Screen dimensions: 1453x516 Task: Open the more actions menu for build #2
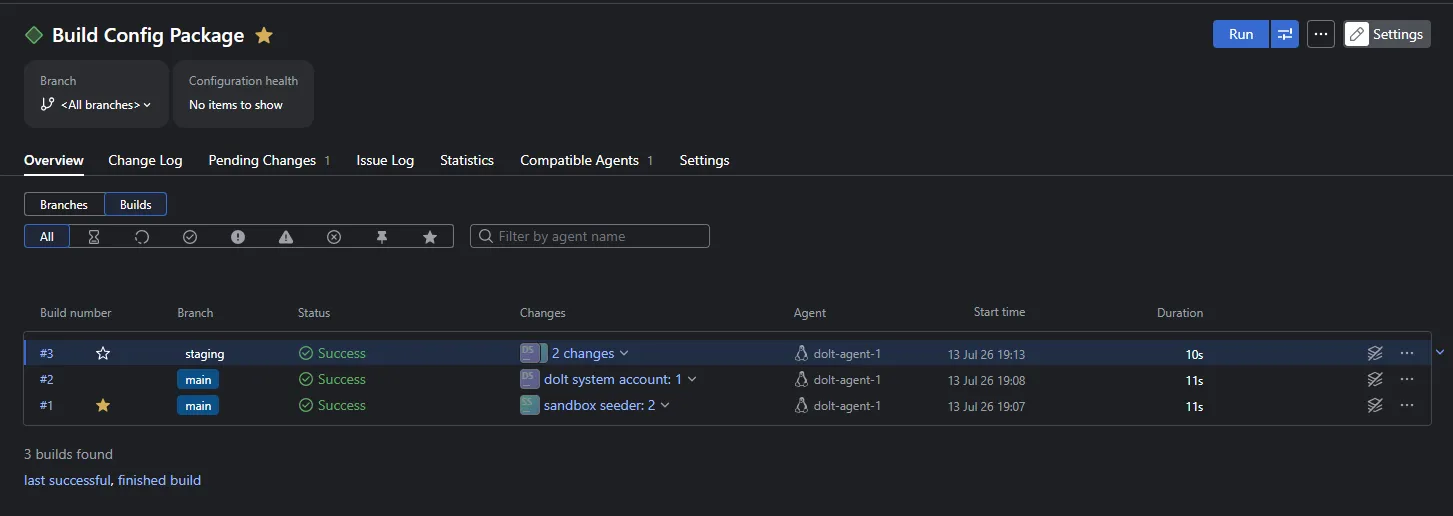click(1407, 379)
